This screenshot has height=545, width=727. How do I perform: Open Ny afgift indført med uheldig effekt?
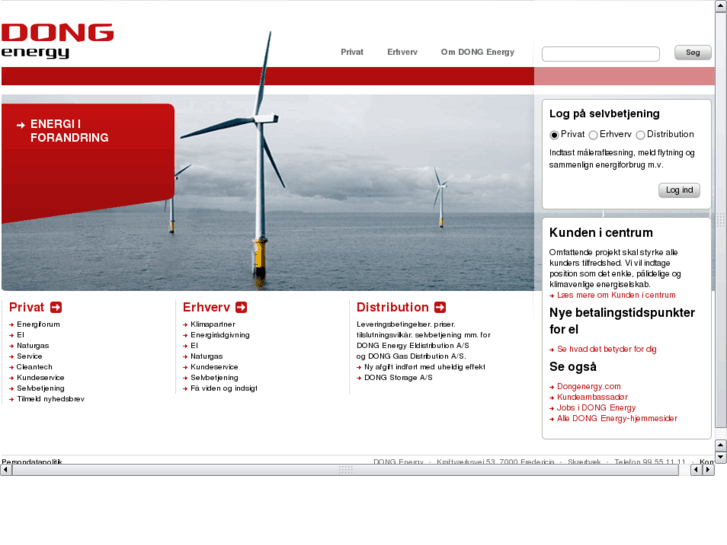click(425, 367)
